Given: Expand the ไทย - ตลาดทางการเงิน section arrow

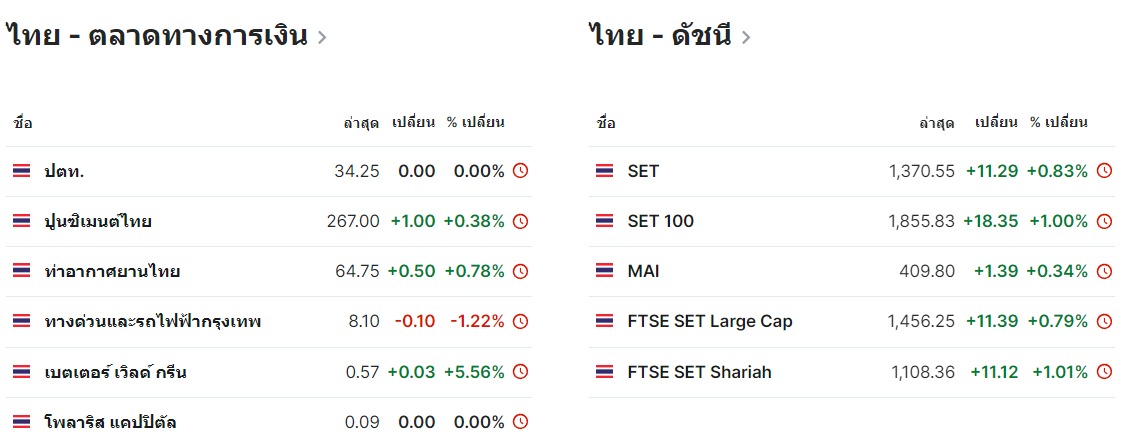Looking at the screenshot, I should [322, 38].
